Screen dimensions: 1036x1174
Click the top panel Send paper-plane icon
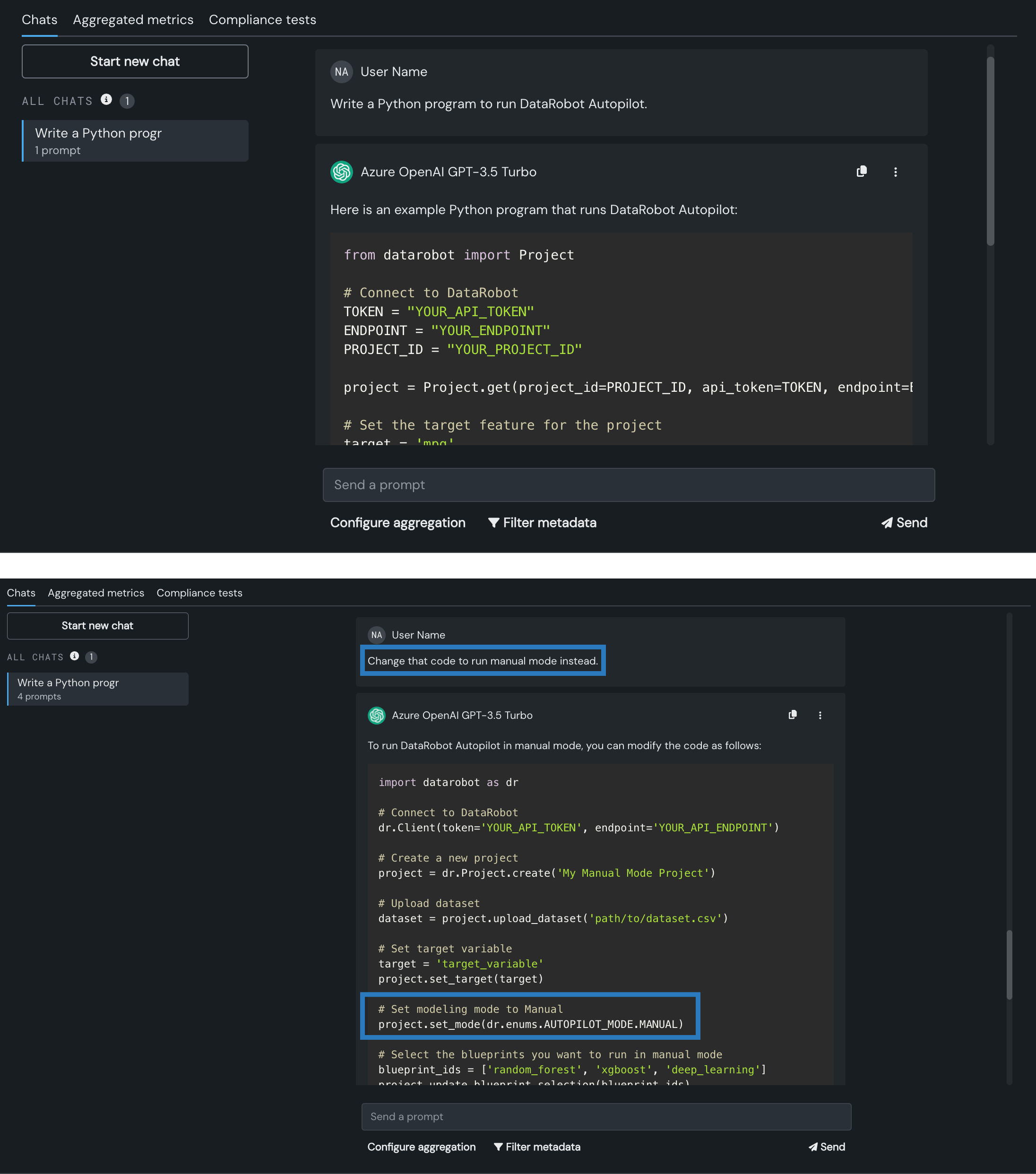[x=887, y=523]
